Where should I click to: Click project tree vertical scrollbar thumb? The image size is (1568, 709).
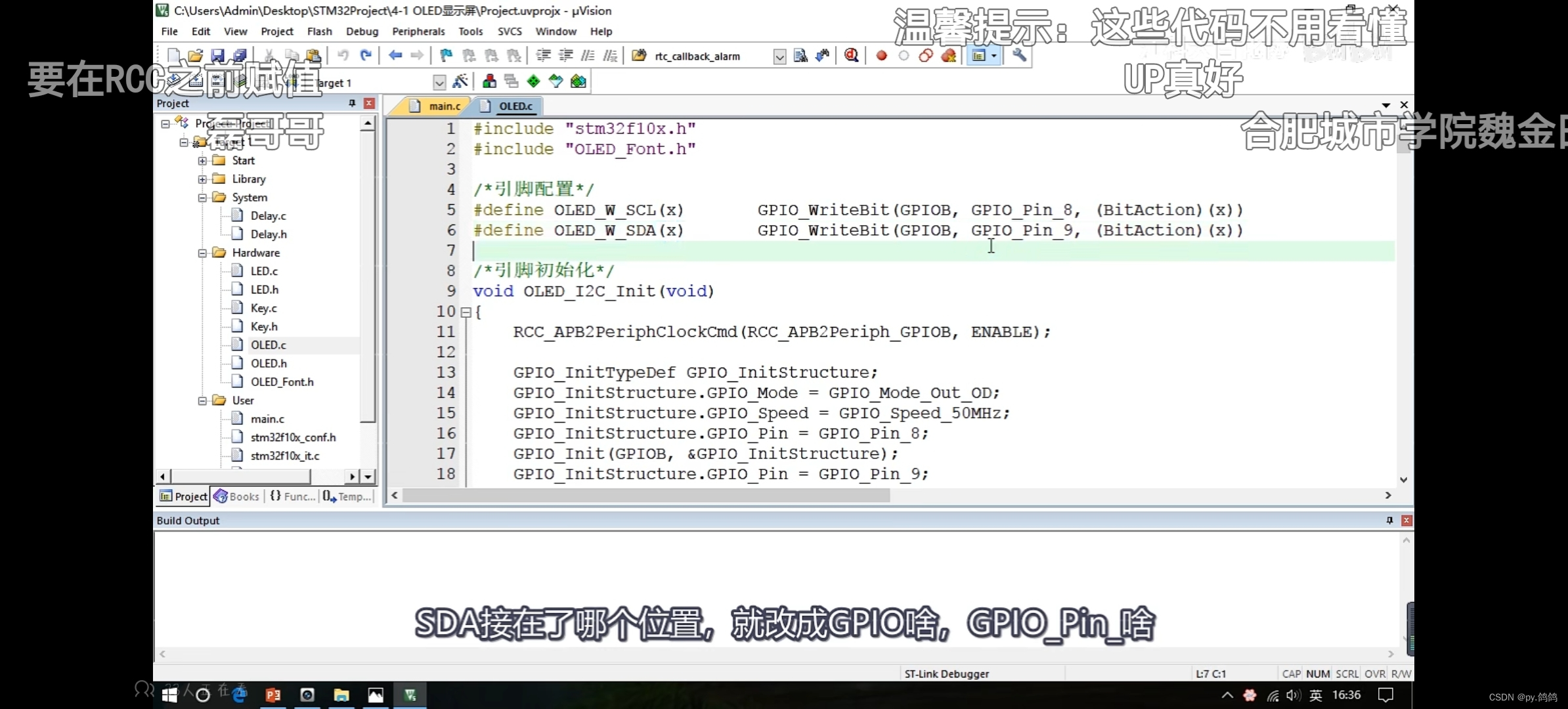368,276
